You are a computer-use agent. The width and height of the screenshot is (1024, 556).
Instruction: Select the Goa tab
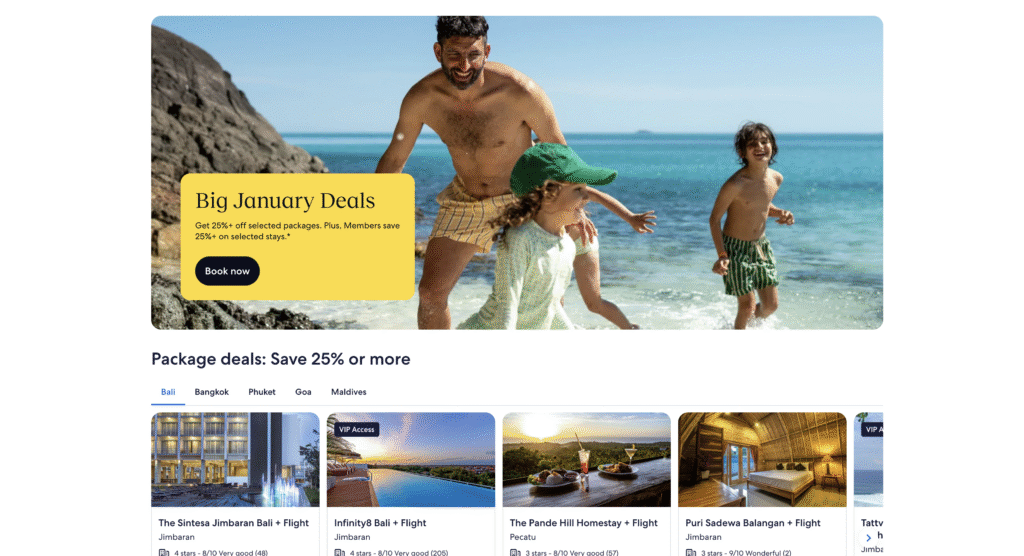click(x=303, y=392)
